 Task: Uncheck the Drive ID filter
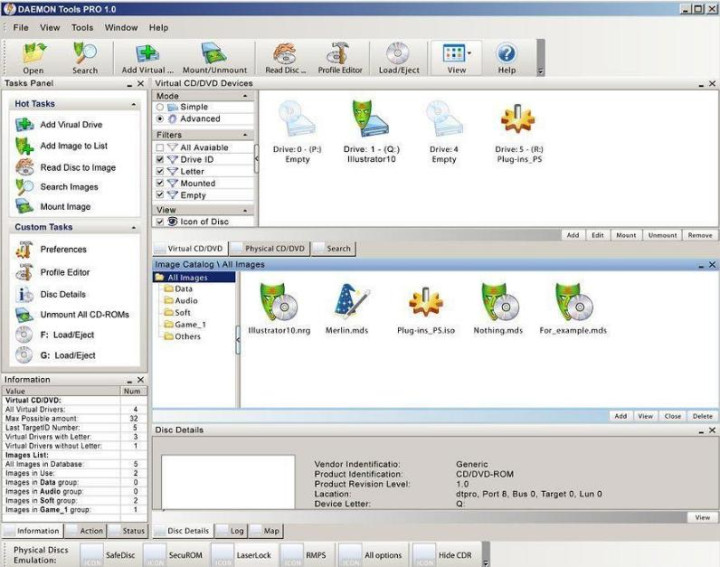(x=160, y=159)
